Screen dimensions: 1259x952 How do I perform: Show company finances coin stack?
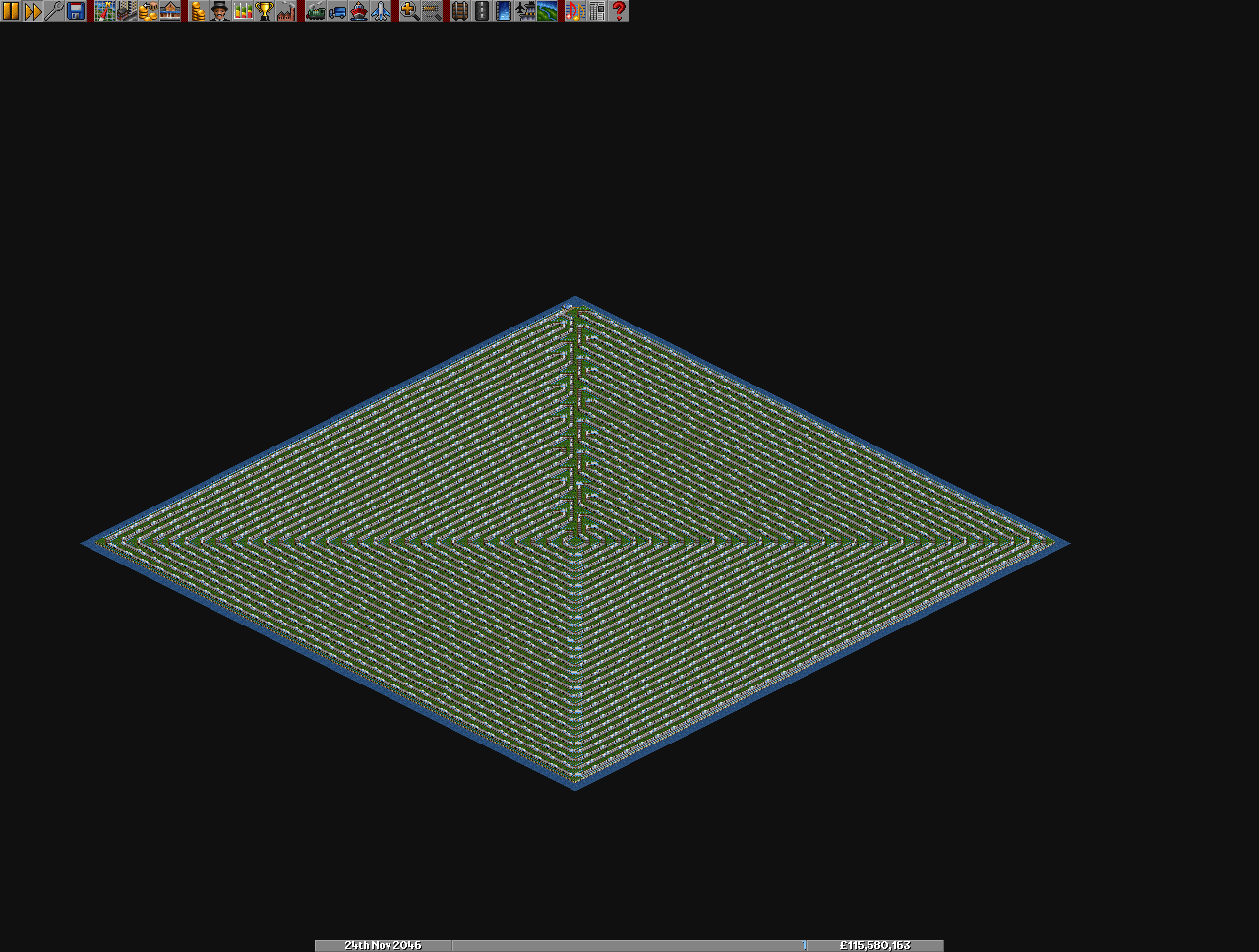[x=200, y=11]
